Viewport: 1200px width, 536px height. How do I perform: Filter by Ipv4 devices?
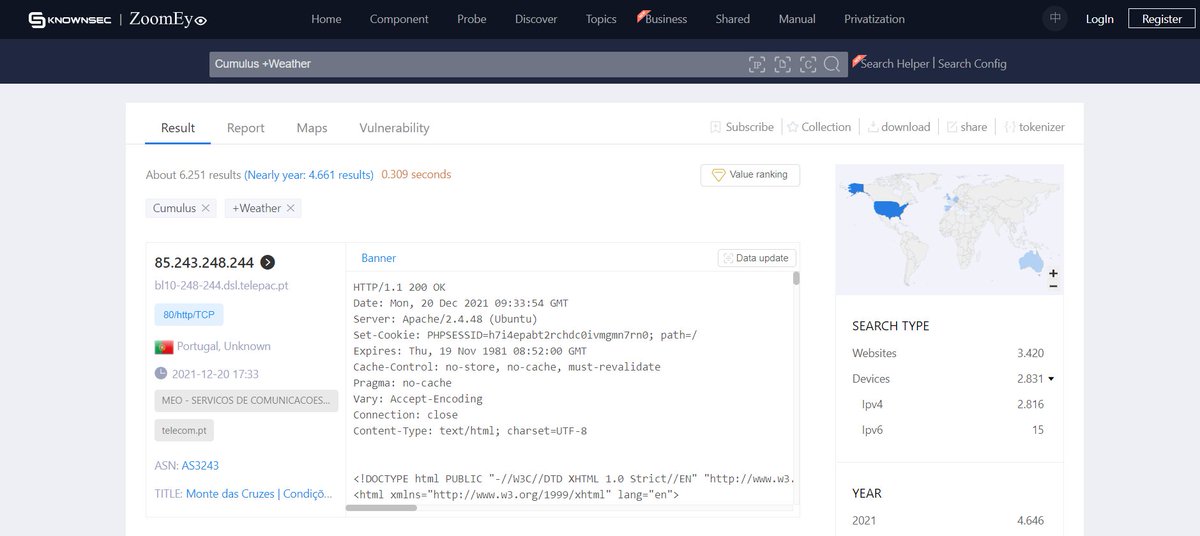point(873,405)
